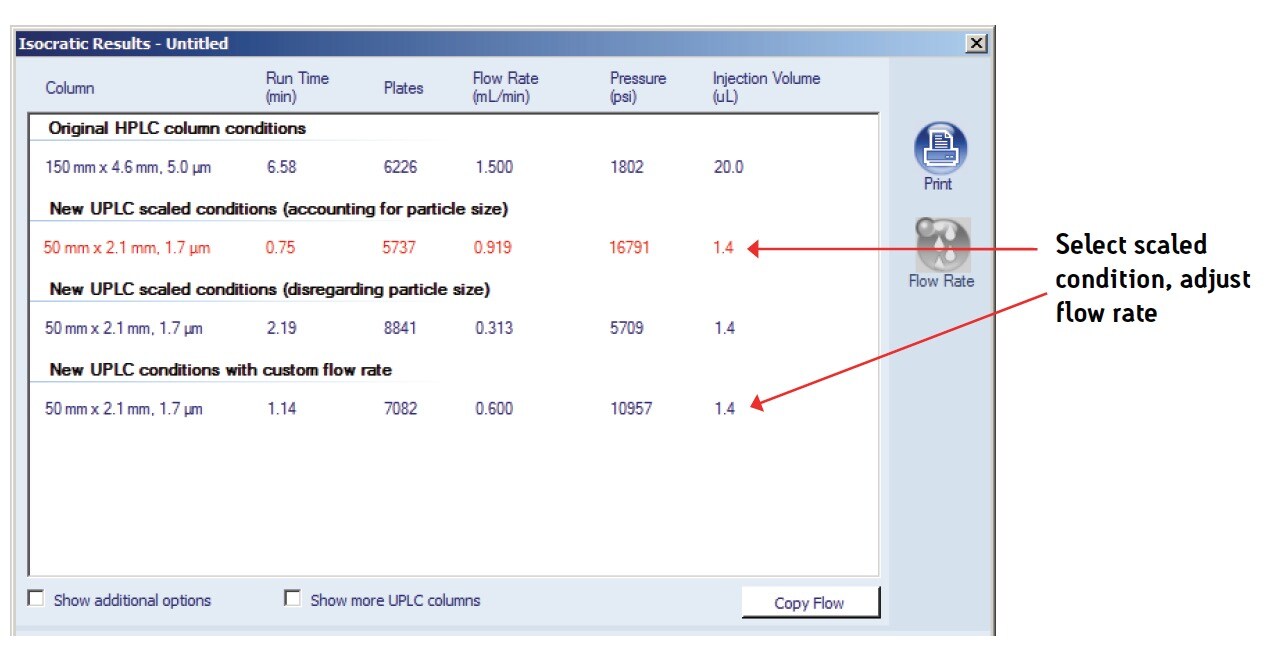
Task: Click the Copy Flow button
Action: click(810, 602)
